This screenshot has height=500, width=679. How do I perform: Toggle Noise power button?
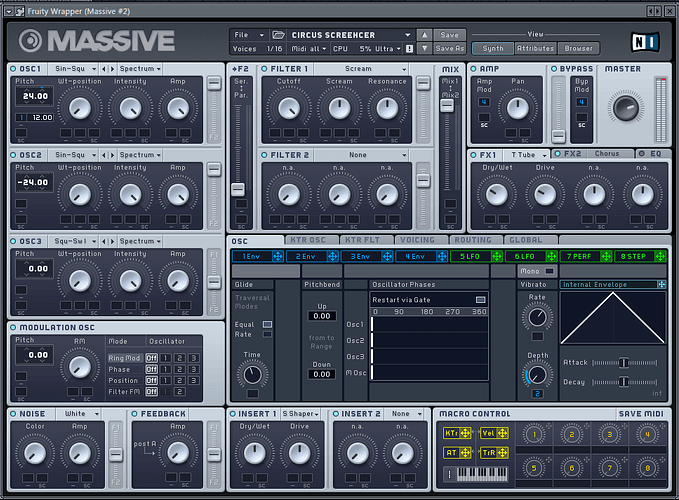pyautogui.click(x=13, y=414)
